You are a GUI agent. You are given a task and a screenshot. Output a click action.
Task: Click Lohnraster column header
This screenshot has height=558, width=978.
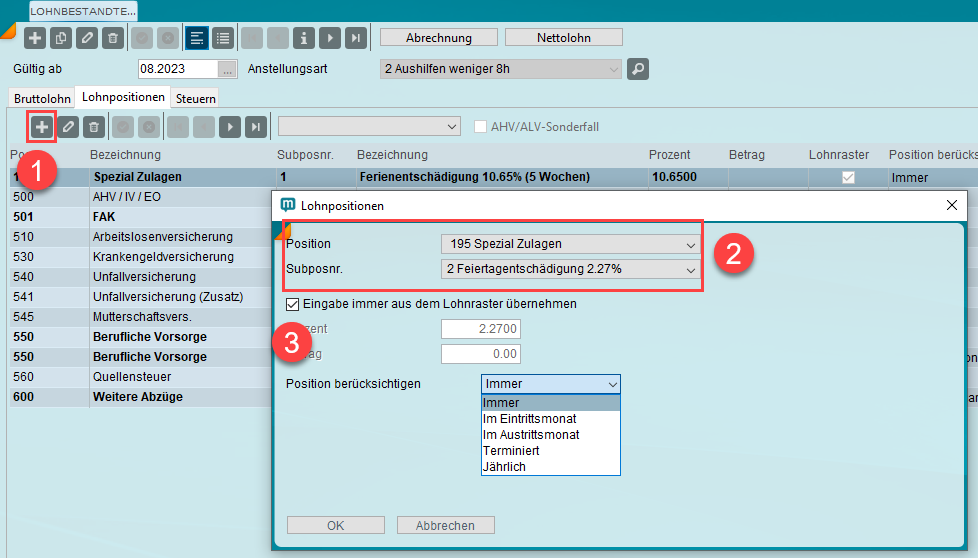tap(839, 155)
